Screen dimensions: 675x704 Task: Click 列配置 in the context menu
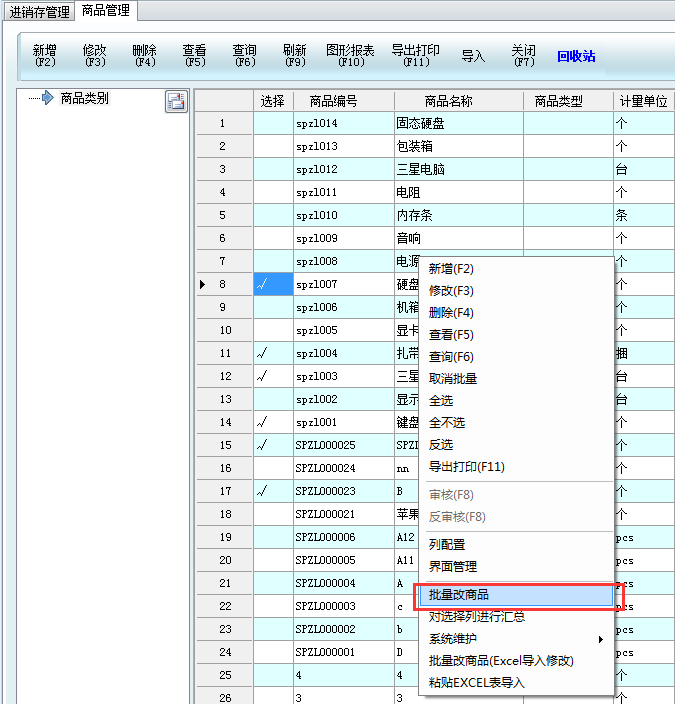point(447,545)
